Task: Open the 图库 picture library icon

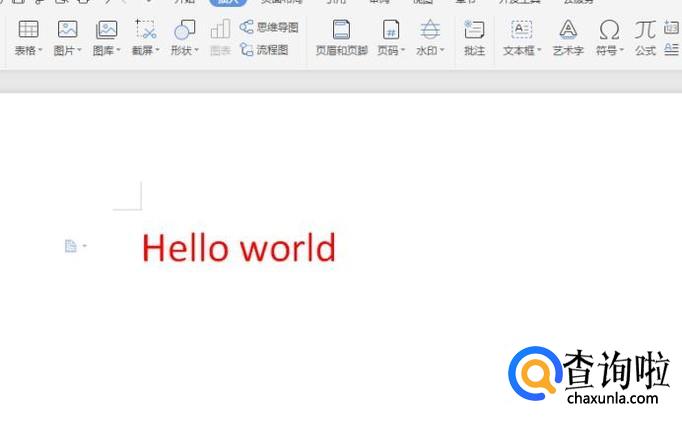Action: point(107,30)
